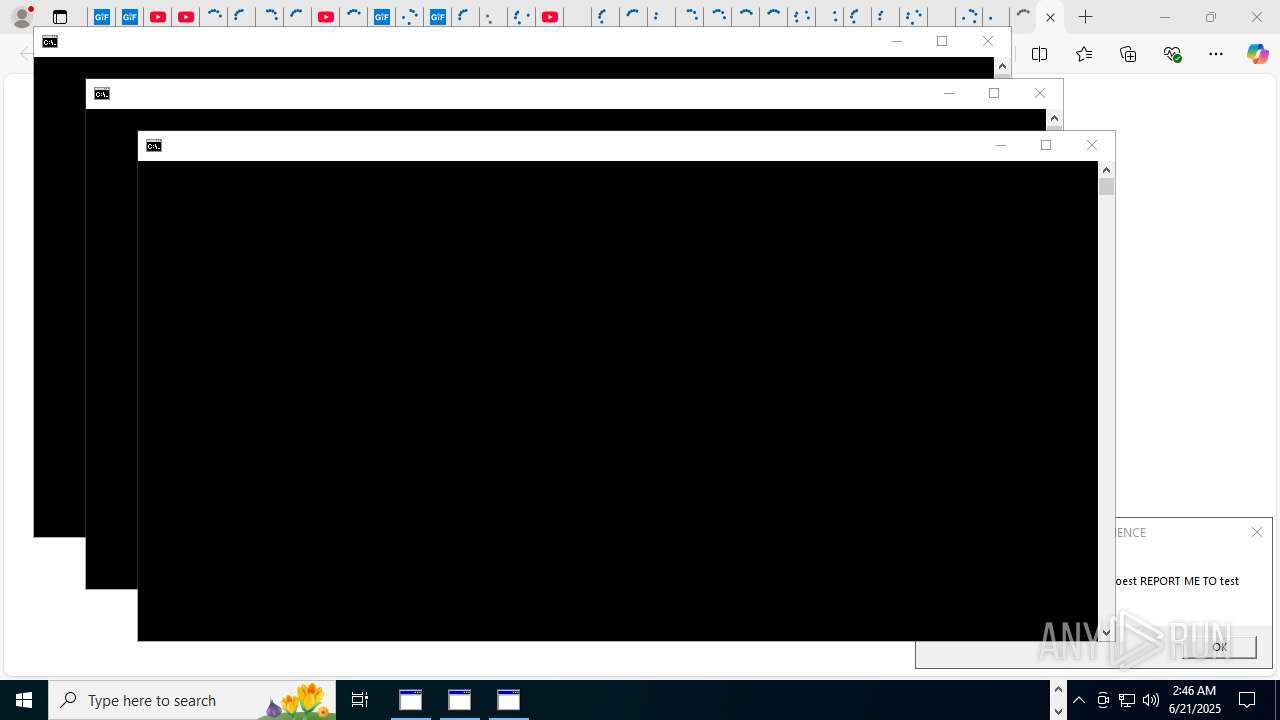This screenshot has height=720, width=1280.
Task: Open front console window system icon
Action: [154, 146]
